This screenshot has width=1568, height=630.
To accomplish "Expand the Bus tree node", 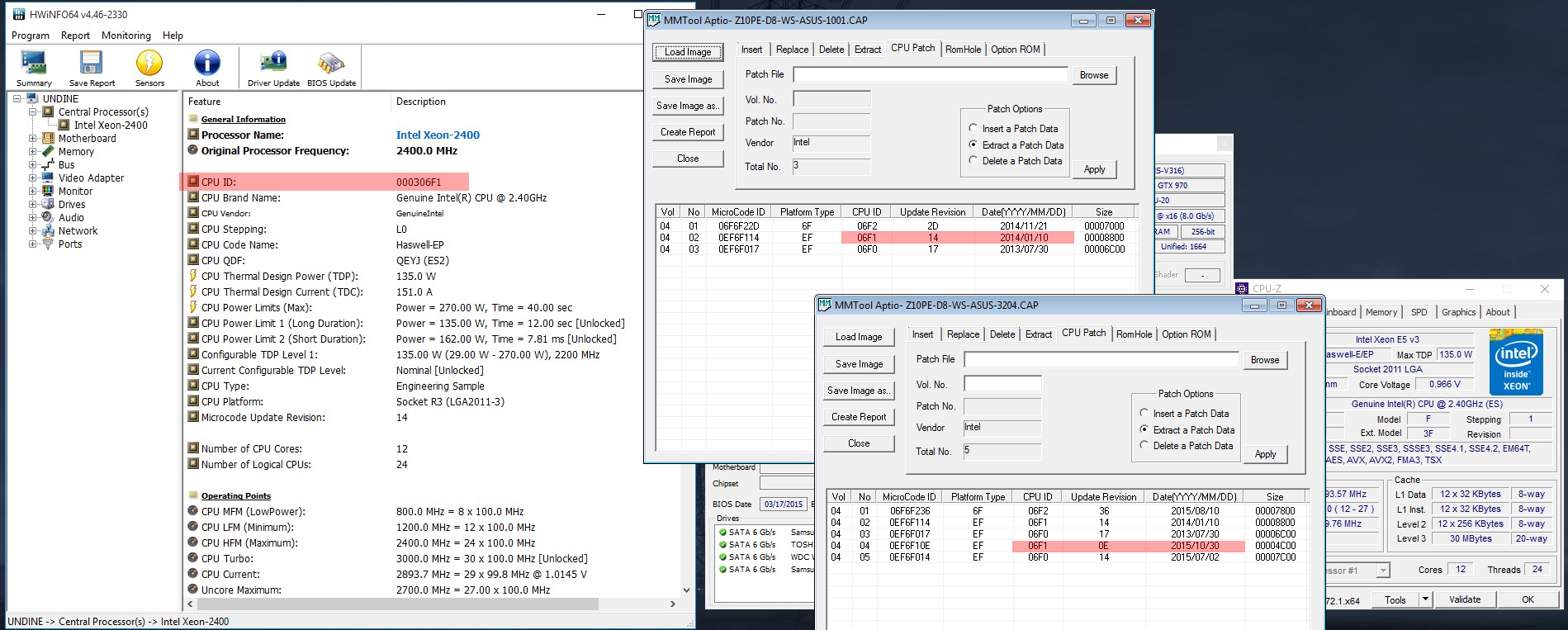I will [x=33, y=165].
